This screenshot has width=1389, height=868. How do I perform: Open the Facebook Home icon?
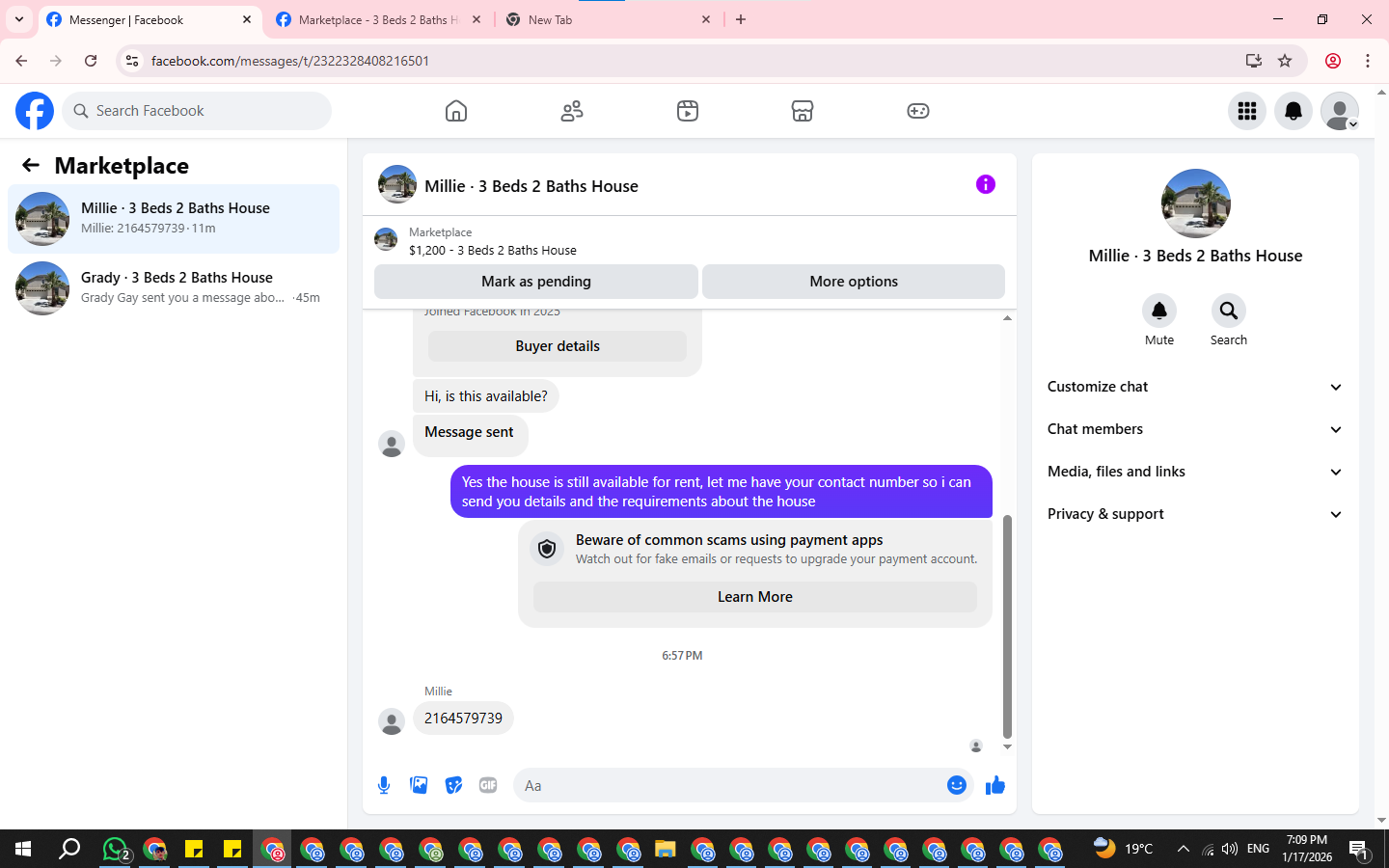point(456,111)
